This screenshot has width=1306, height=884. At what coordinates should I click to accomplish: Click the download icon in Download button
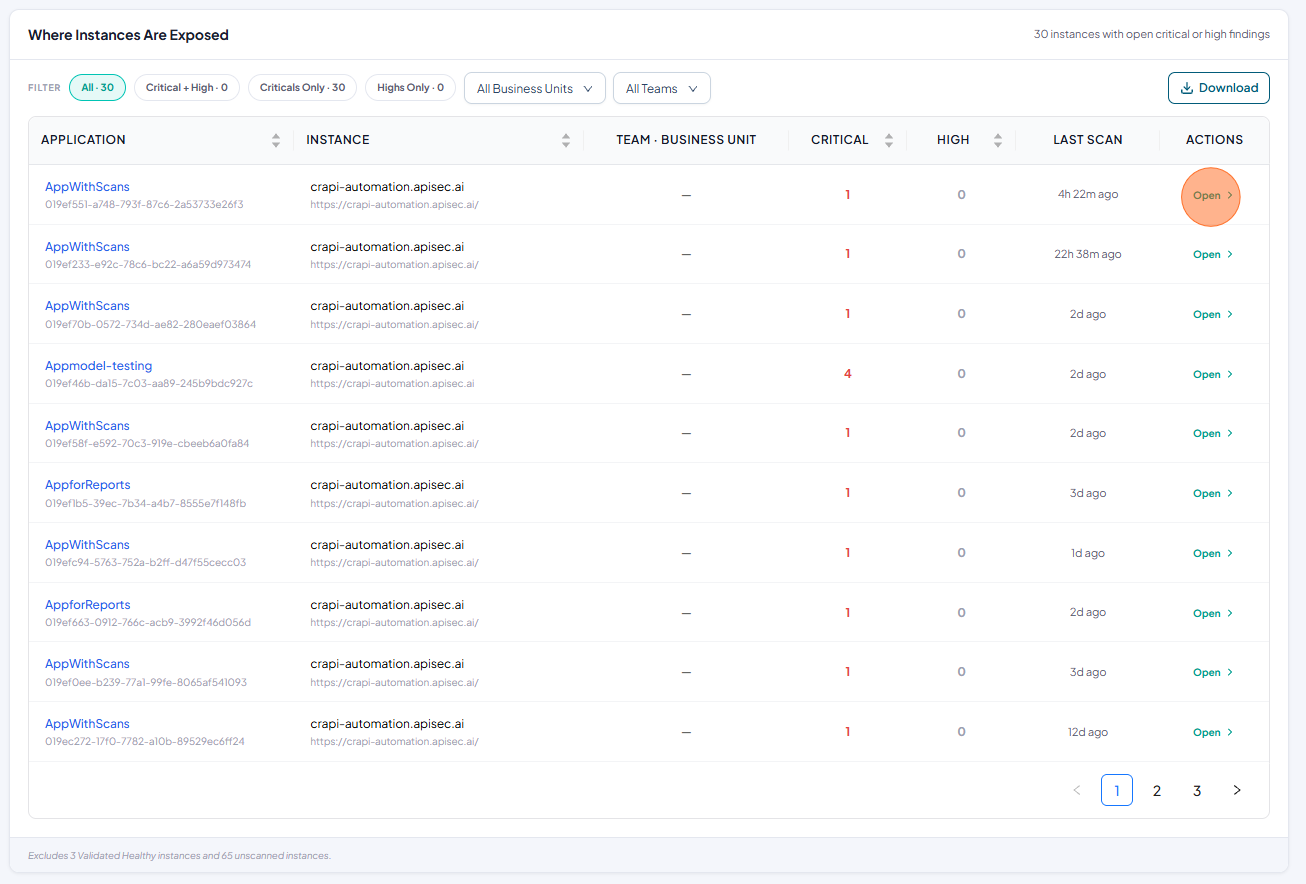(1187, 88)
